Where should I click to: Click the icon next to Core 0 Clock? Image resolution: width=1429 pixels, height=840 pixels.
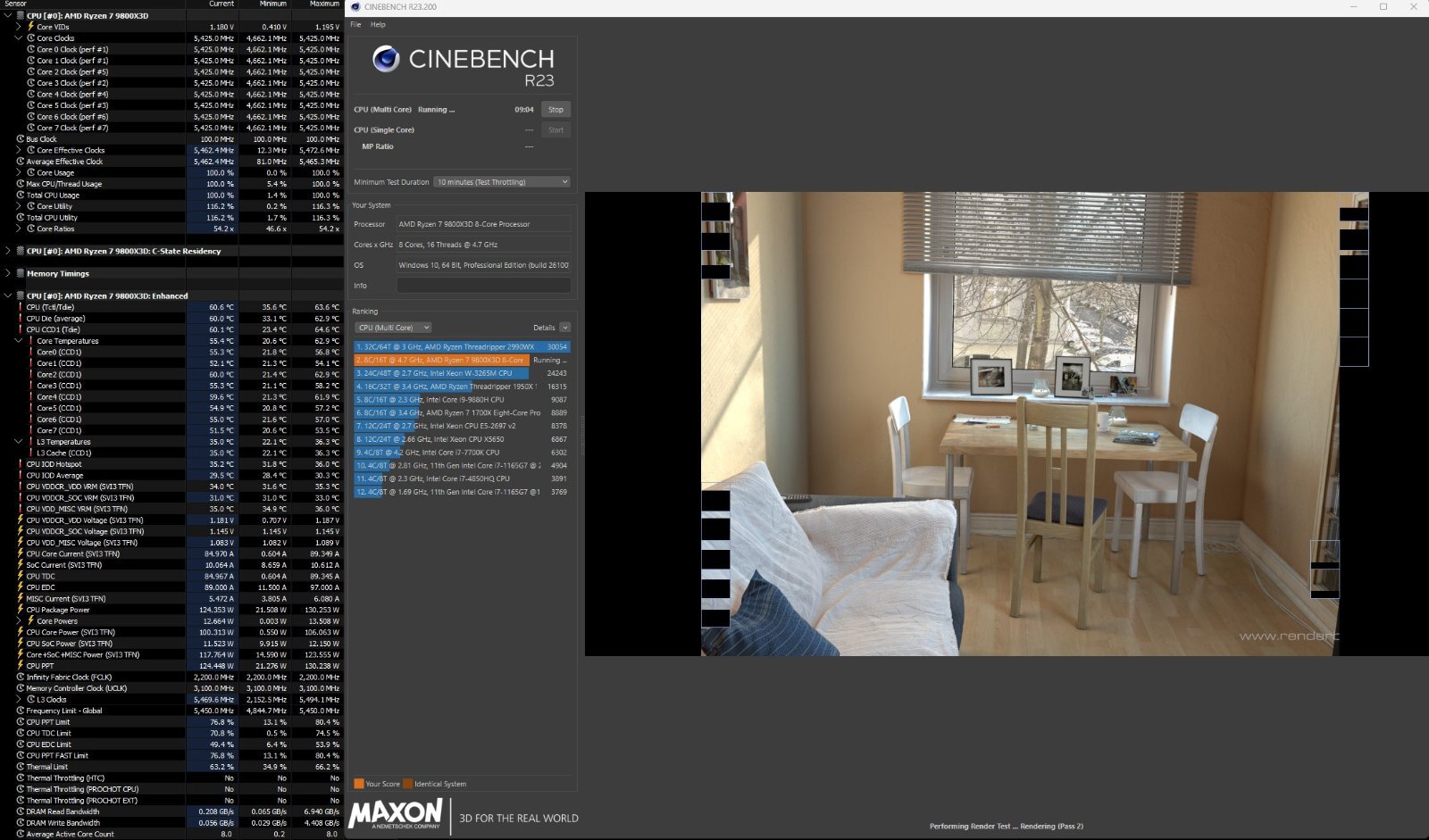[x=30, y=49]
